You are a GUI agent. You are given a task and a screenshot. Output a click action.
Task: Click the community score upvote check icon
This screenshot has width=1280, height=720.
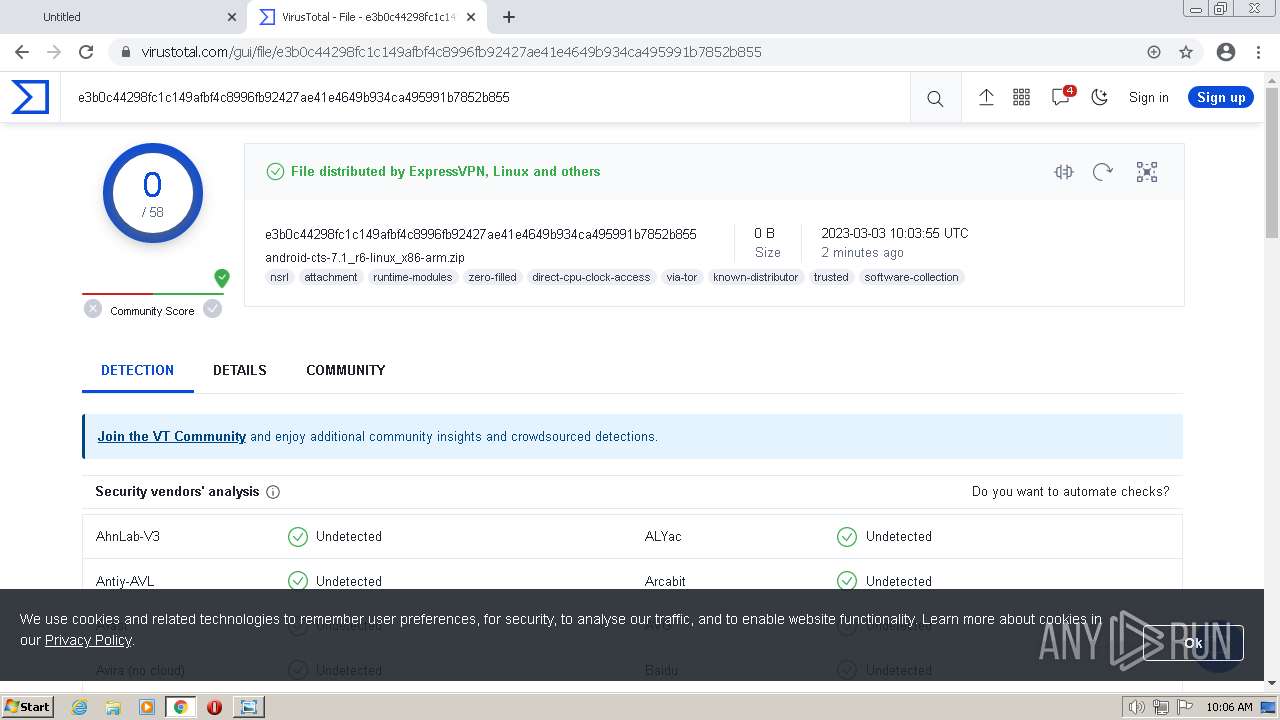[x=212, y=309]
